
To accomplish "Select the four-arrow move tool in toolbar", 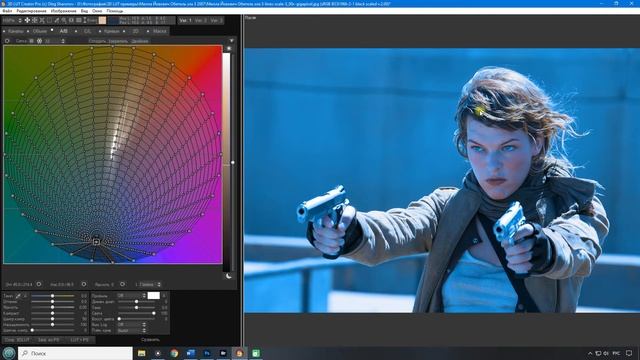I will (x=27, y=20).
